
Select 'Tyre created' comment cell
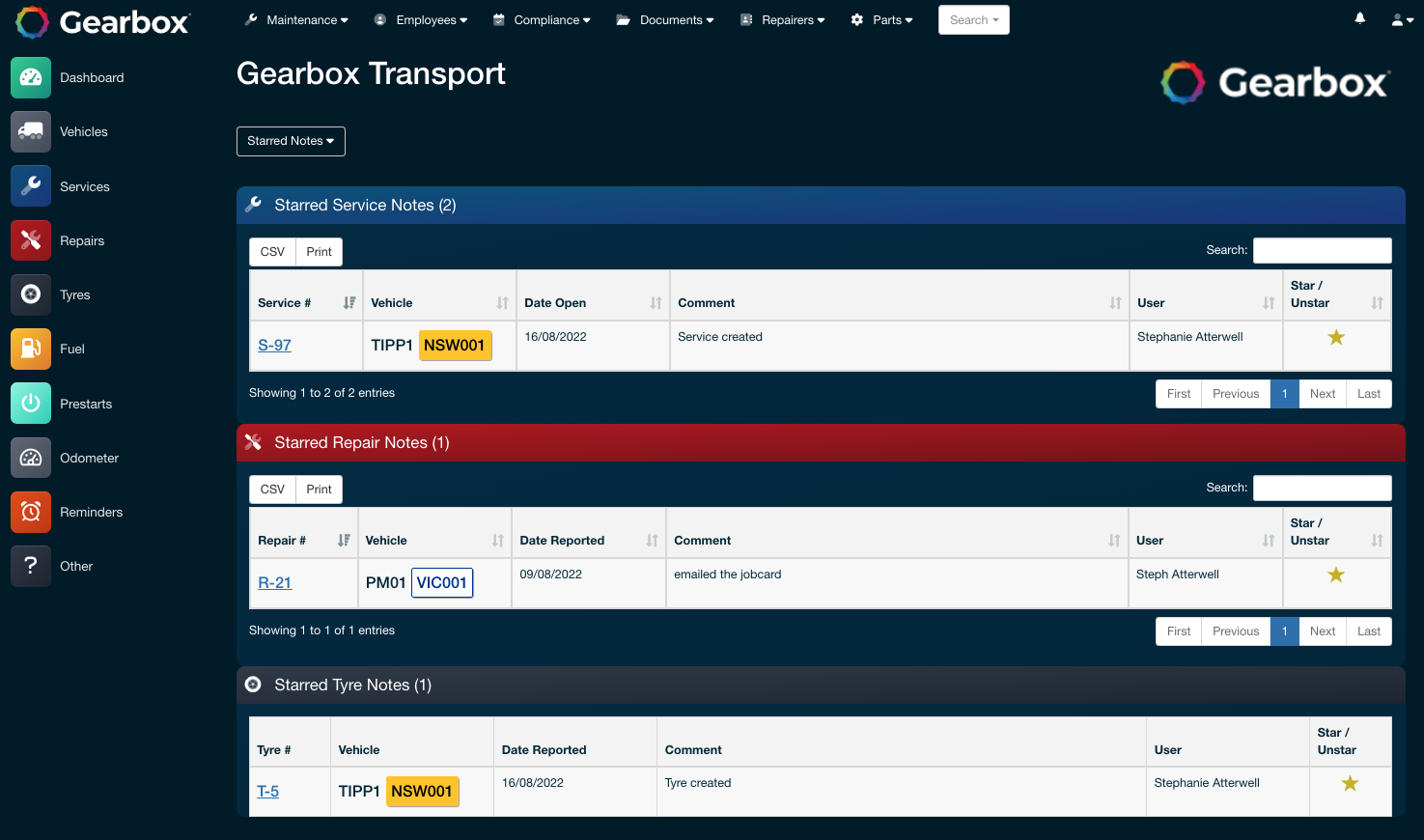(x=902, y=792)
